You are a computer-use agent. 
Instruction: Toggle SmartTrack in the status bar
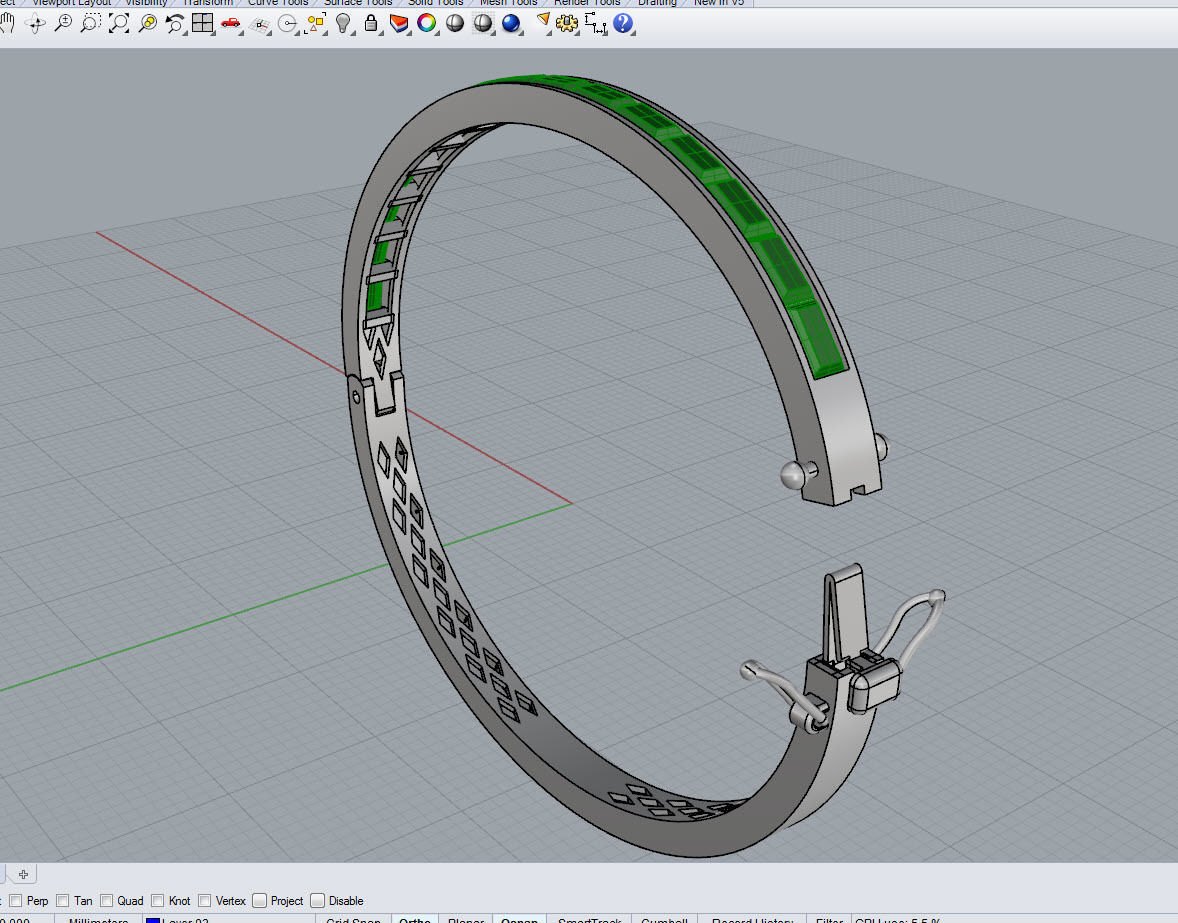[x=590, y=919]
